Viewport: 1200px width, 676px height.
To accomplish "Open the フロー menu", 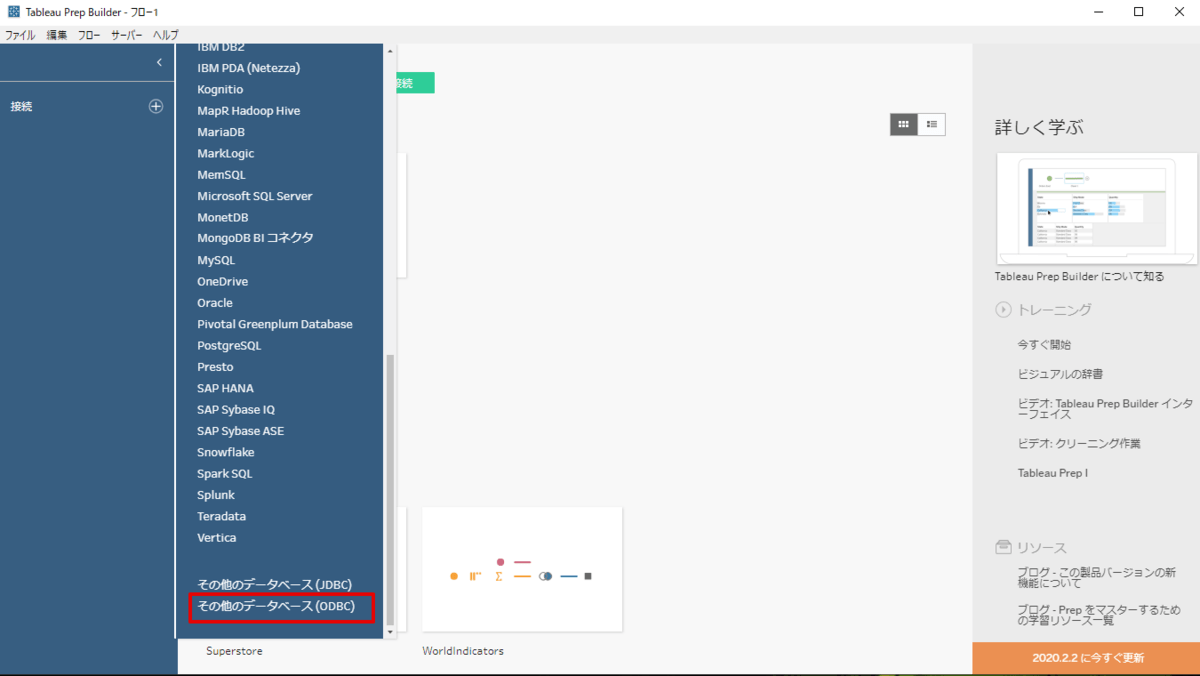I will [x=89, y=34].
